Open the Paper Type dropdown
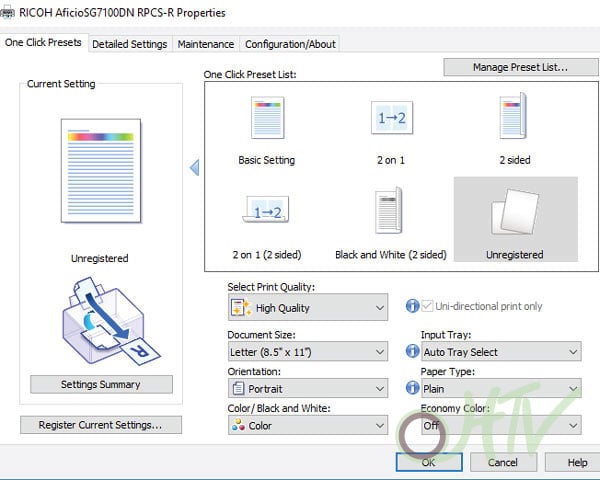 (x=501, y=389)
